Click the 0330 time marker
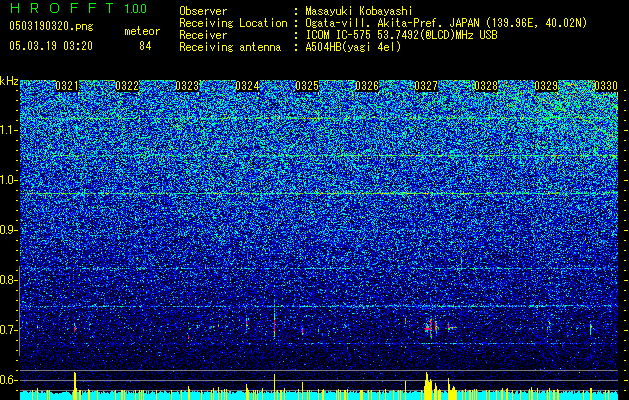The width and height of the screenshot is (629, 400). click(x=606, y=86)
